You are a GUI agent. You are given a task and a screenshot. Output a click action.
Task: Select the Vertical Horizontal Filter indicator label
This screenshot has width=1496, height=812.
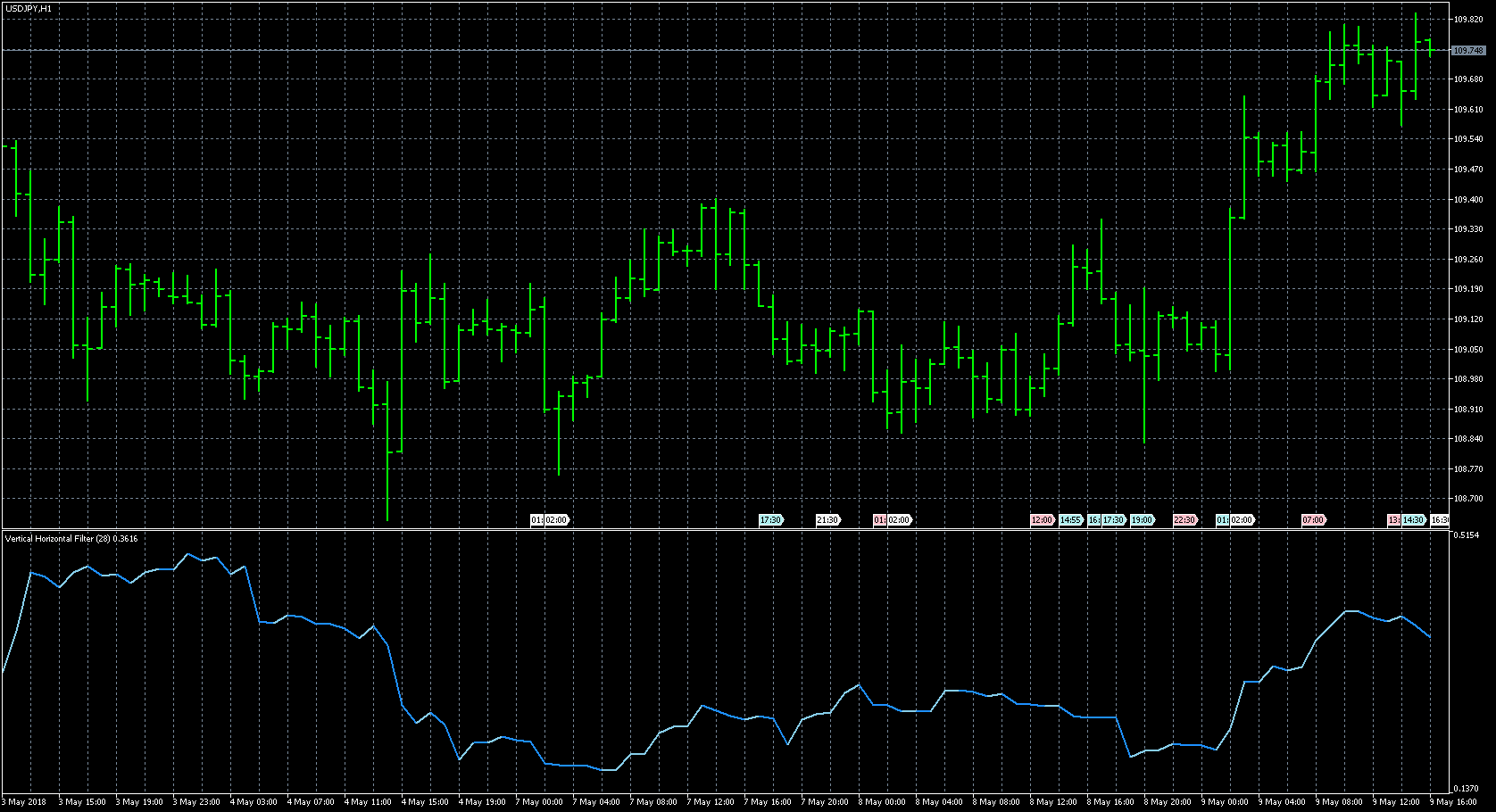coord(71,539)
